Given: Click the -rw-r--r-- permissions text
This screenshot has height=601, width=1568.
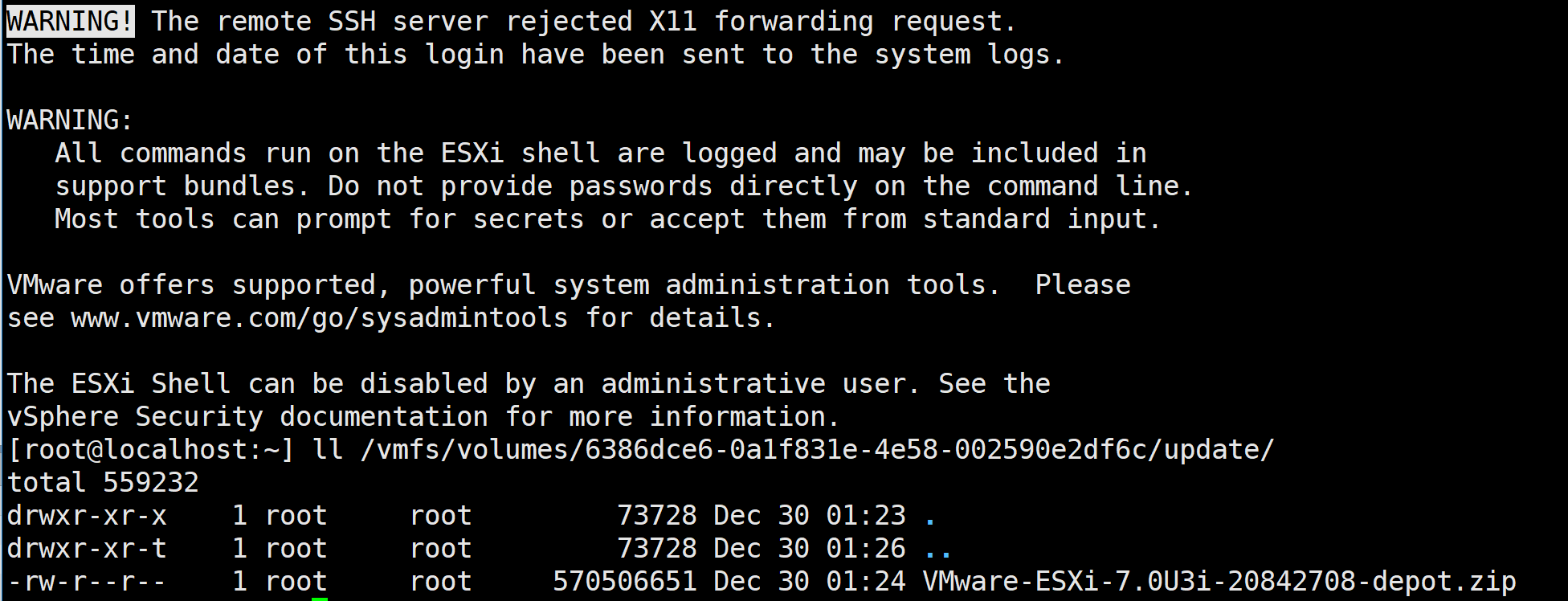Looking at the screenshot, I should [87, 581].
